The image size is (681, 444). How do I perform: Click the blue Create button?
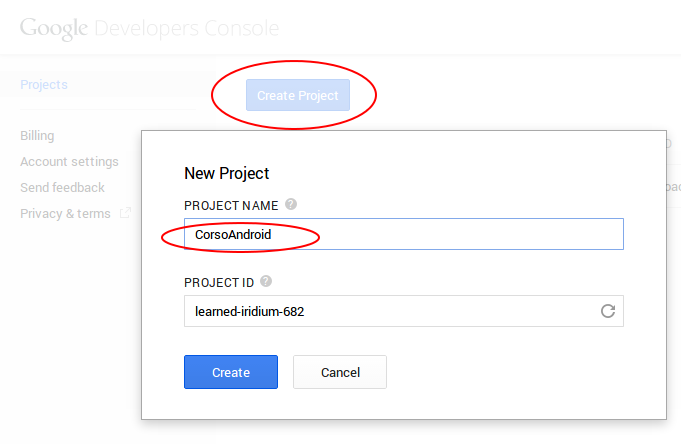[x=231, y=372]
